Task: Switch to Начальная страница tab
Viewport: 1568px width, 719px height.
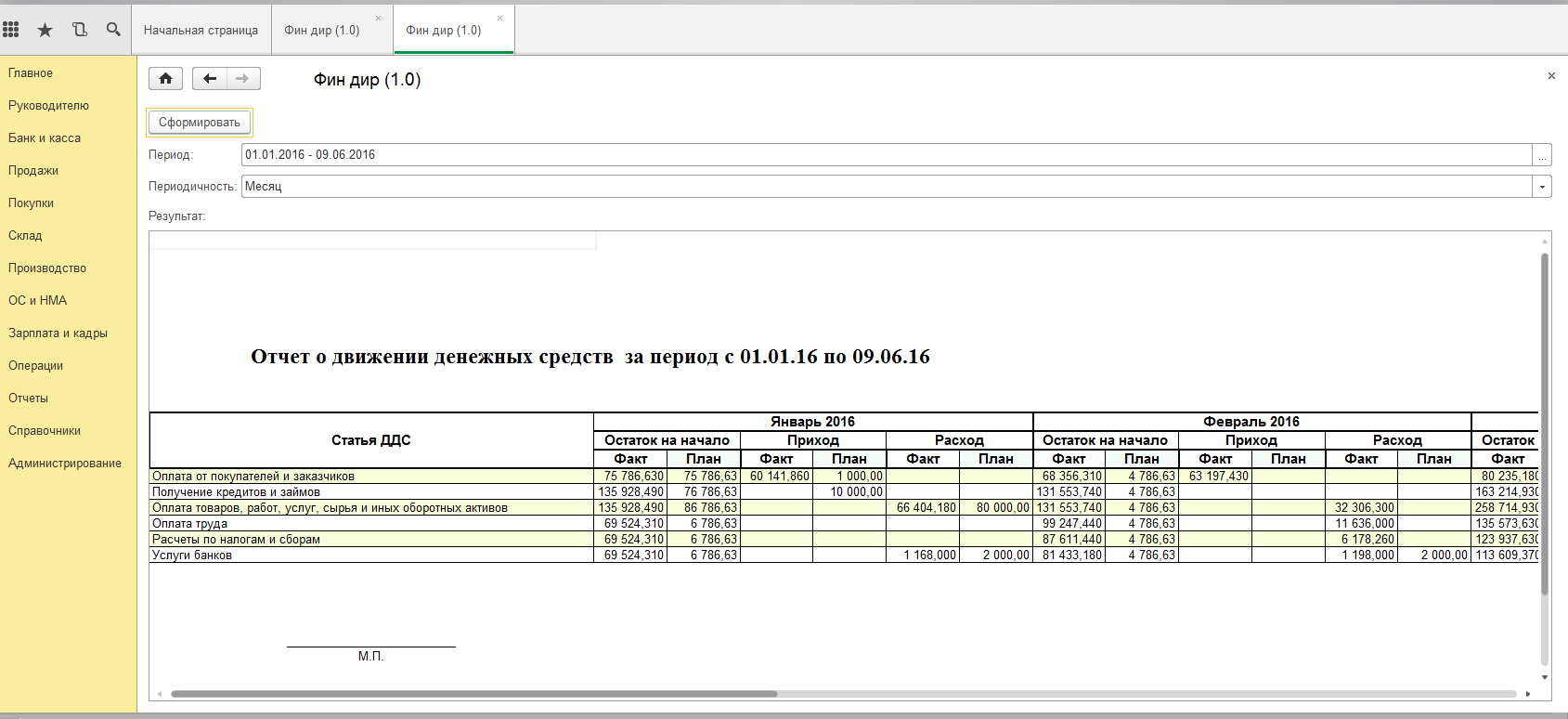Action: (x=201, y=30)
